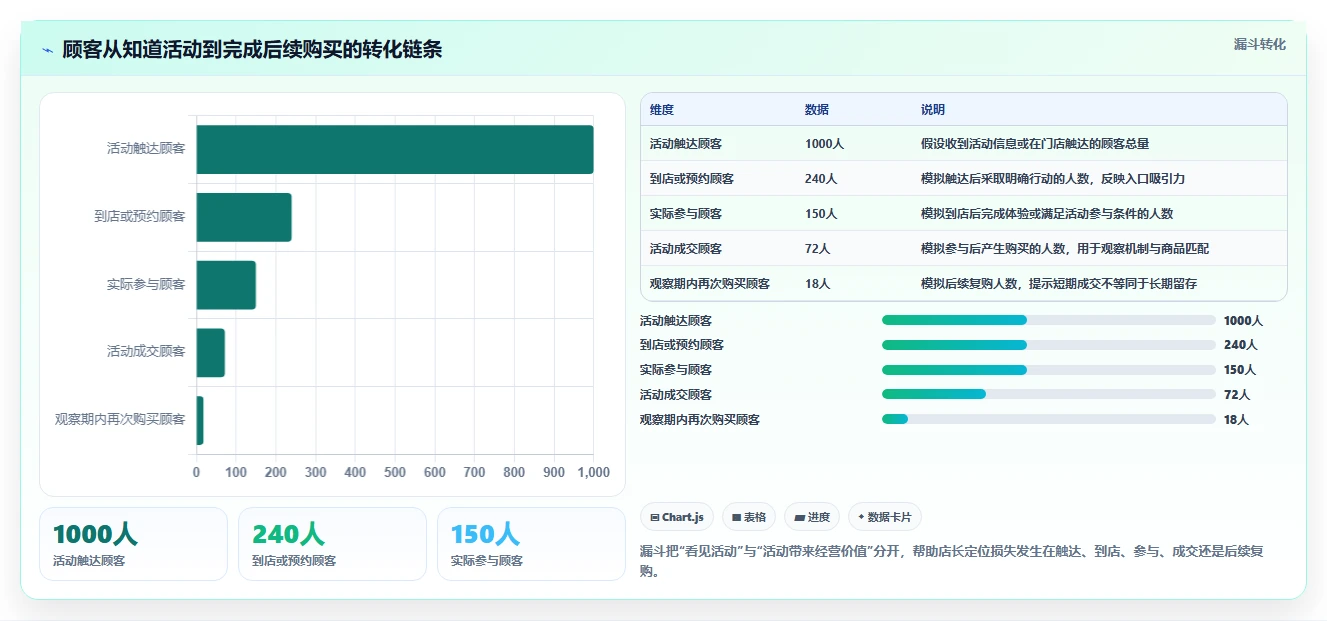Click the 实际参与顾客 bar in the chart
The width and height of the screenshot is (1327, 621).
[x=226, y=285]
